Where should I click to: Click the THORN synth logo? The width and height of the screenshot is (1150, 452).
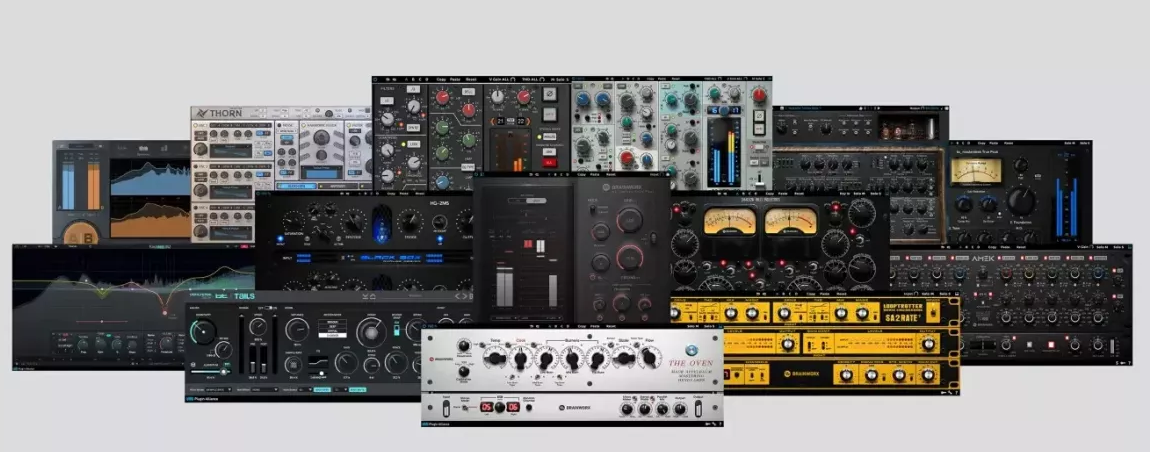pos(219,113)
